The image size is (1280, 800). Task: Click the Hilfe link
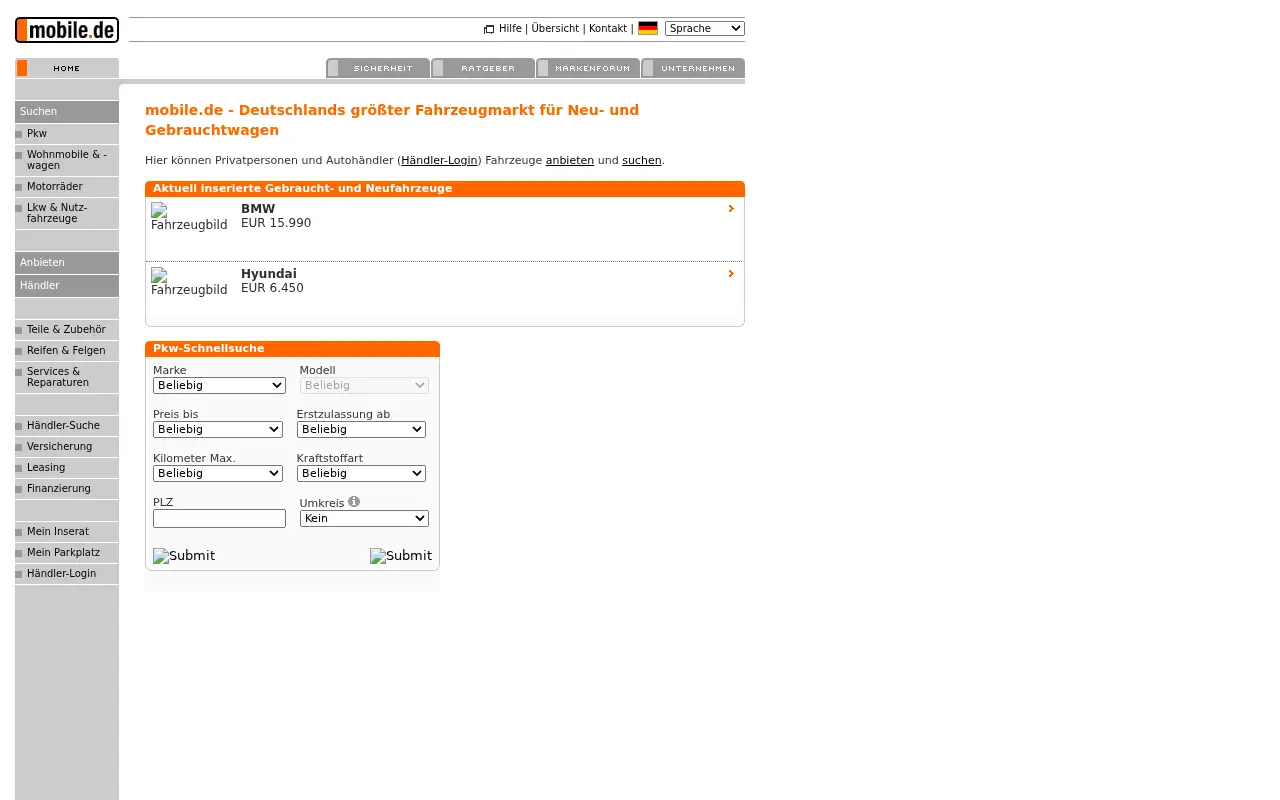[510, 29]
